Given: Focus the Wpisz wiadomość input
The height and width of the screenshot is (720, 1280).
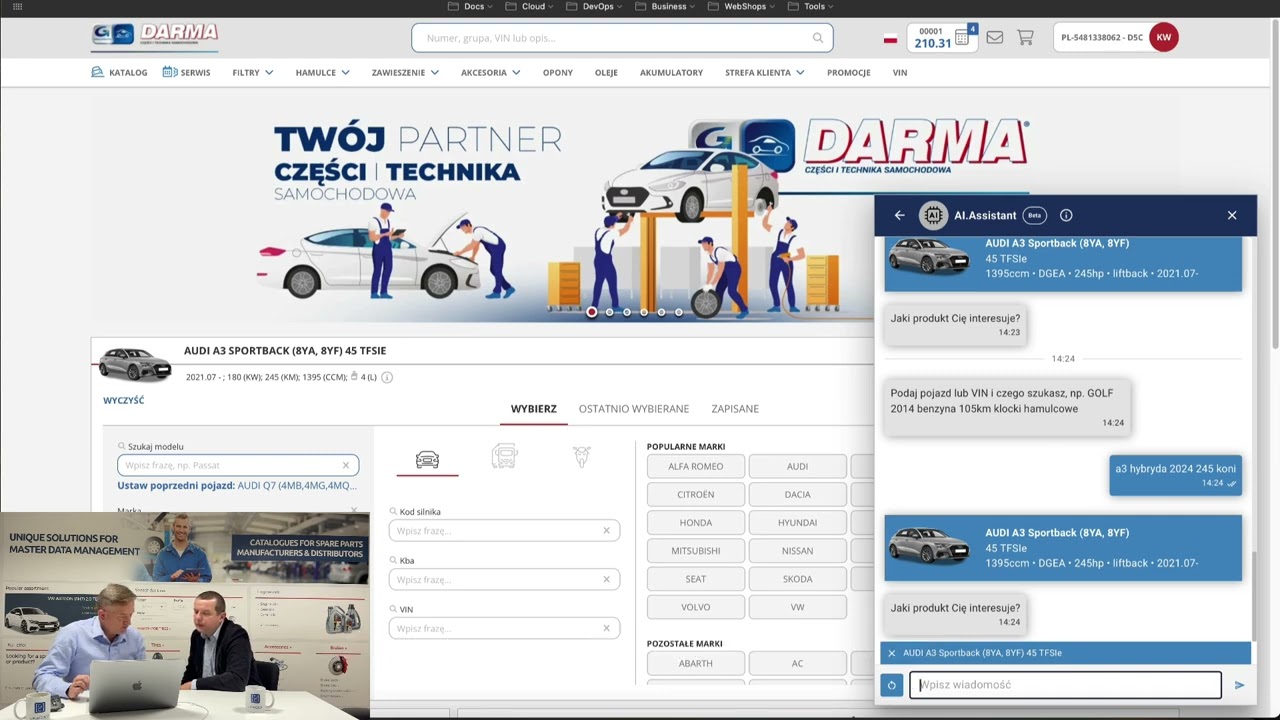Looking at the screenshot, I should pyautogui.click(x=1065, y=685).
